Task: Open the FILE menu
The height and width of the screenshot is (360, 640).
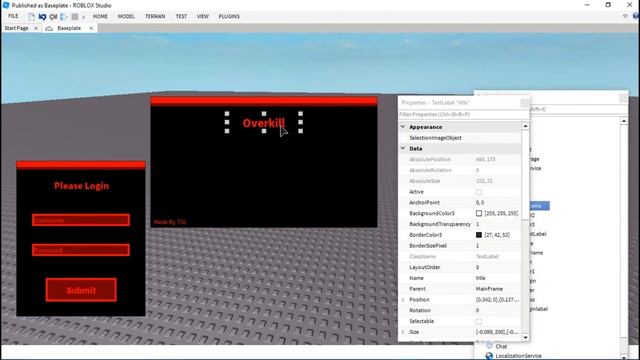Action: pyautogui.click(x=13, y=16)
